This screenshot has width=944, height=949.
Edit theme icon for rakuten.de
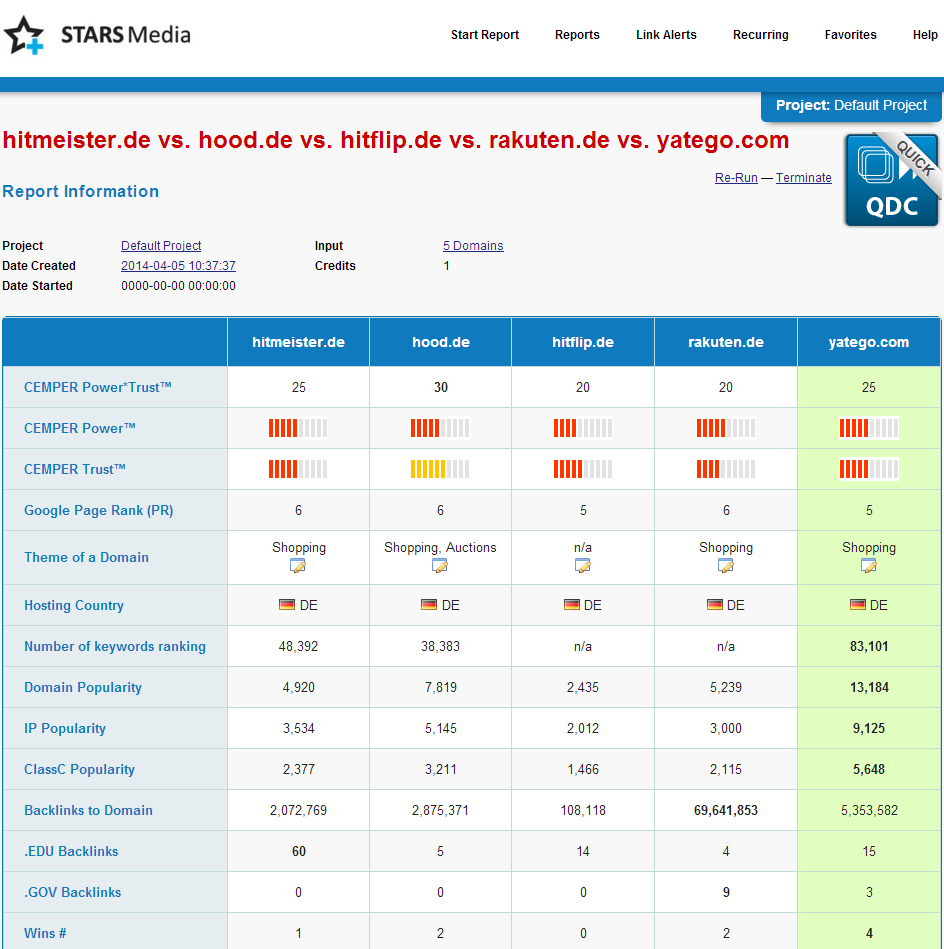(x=726, y=566)
